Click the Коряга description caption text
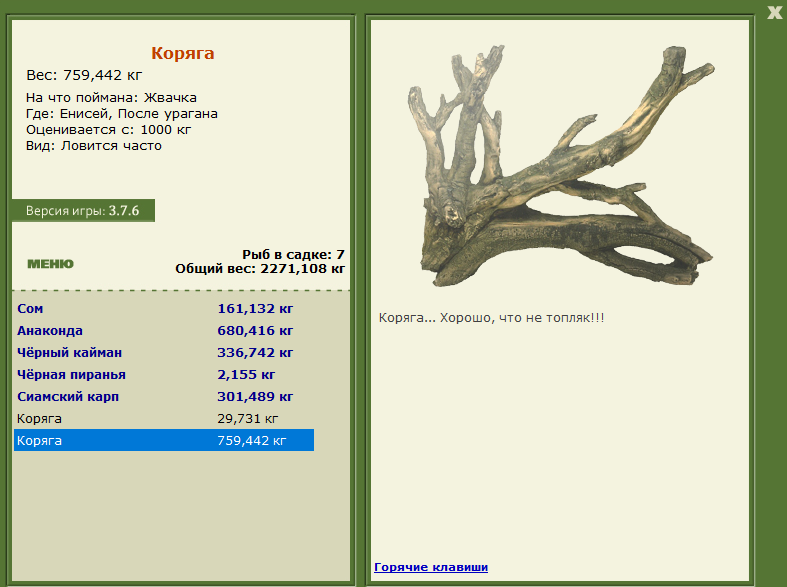Screen dimensions: 787x587 tap(491, 318)
